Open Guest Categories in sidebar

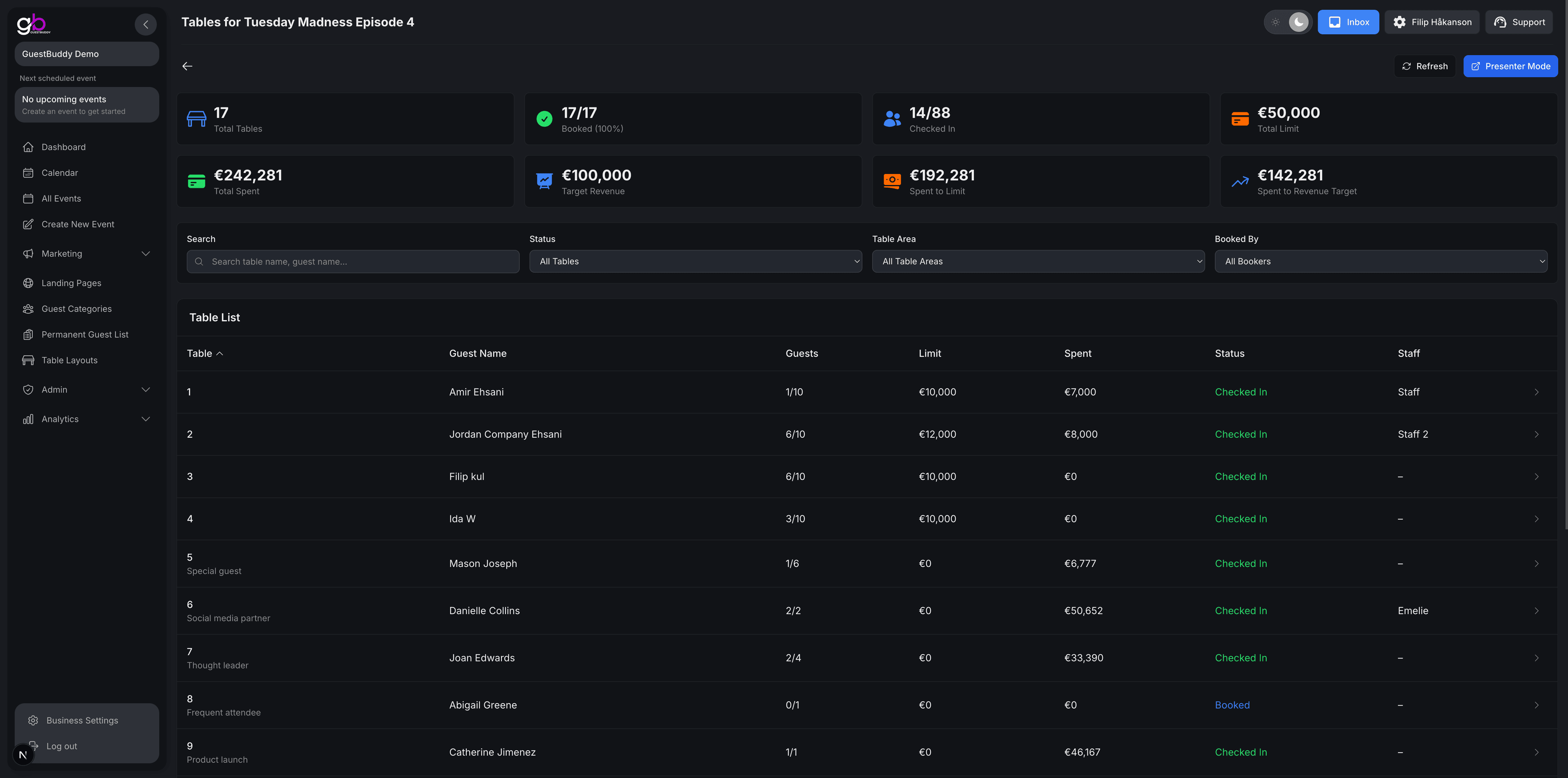pos(76,309)
